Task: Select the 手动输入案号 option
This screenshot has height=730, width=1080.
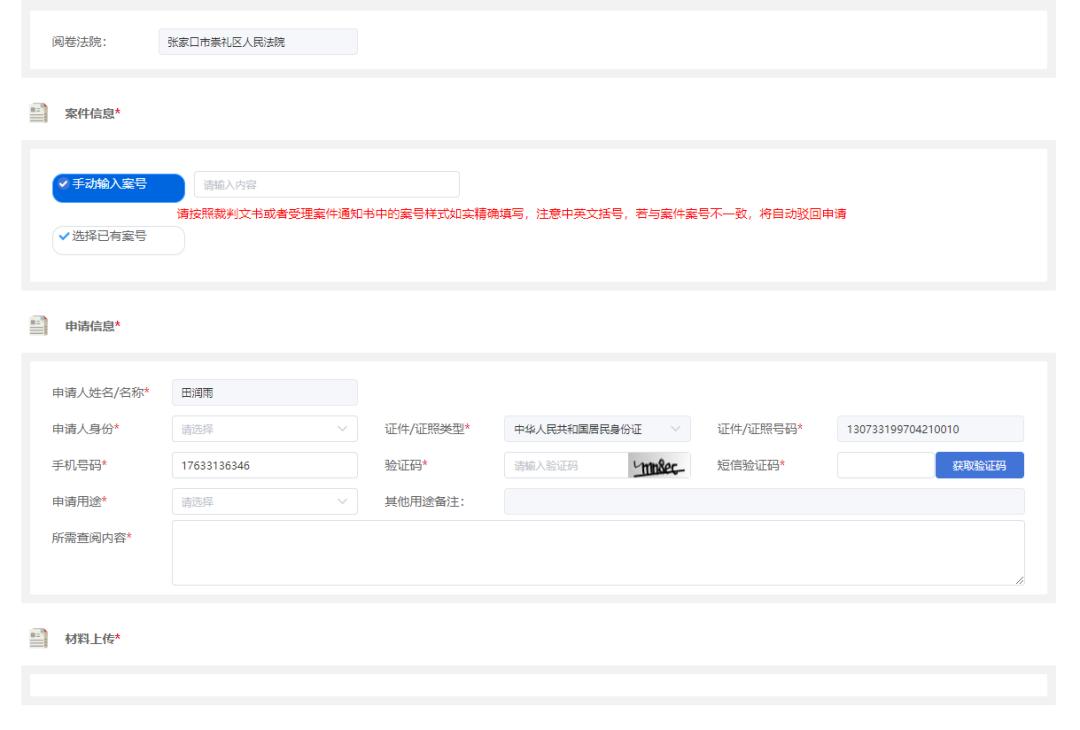Action: tap(118, 184)
